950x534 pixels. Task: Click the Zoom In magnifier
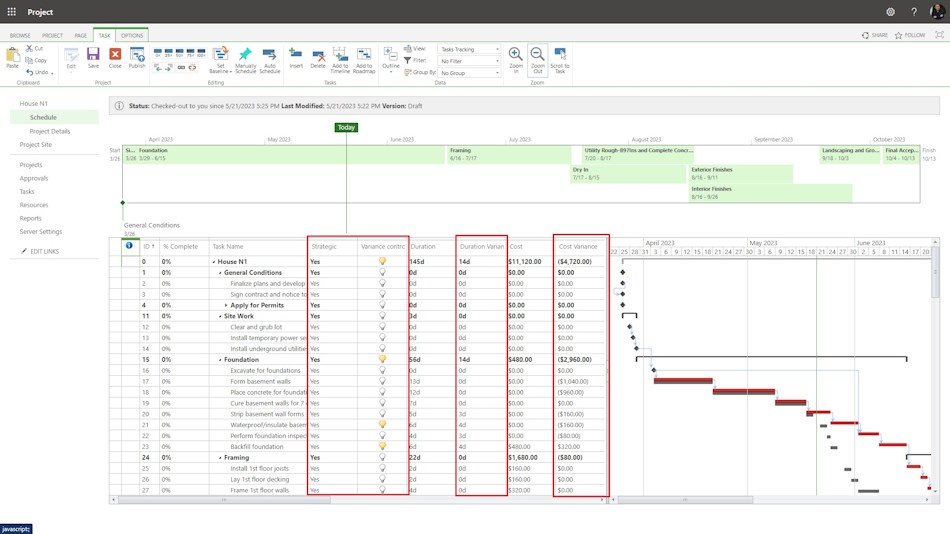click(x=516, y=55)
